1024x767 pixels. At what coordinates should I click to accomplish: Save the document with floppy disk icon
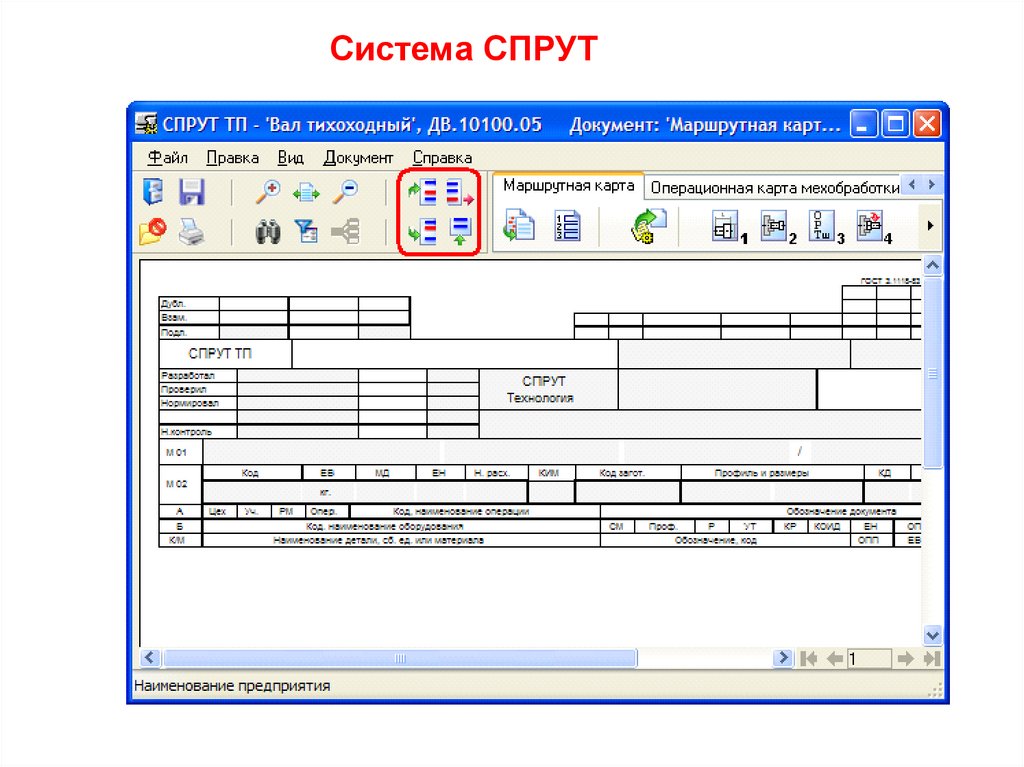click(x=192, y=192)
